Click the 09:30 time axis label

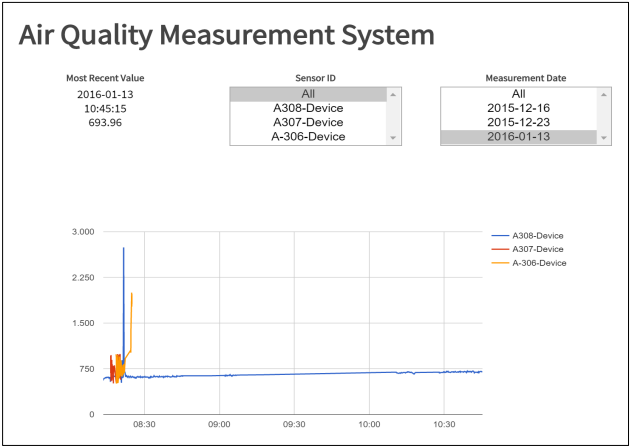[x=294, y=425]
